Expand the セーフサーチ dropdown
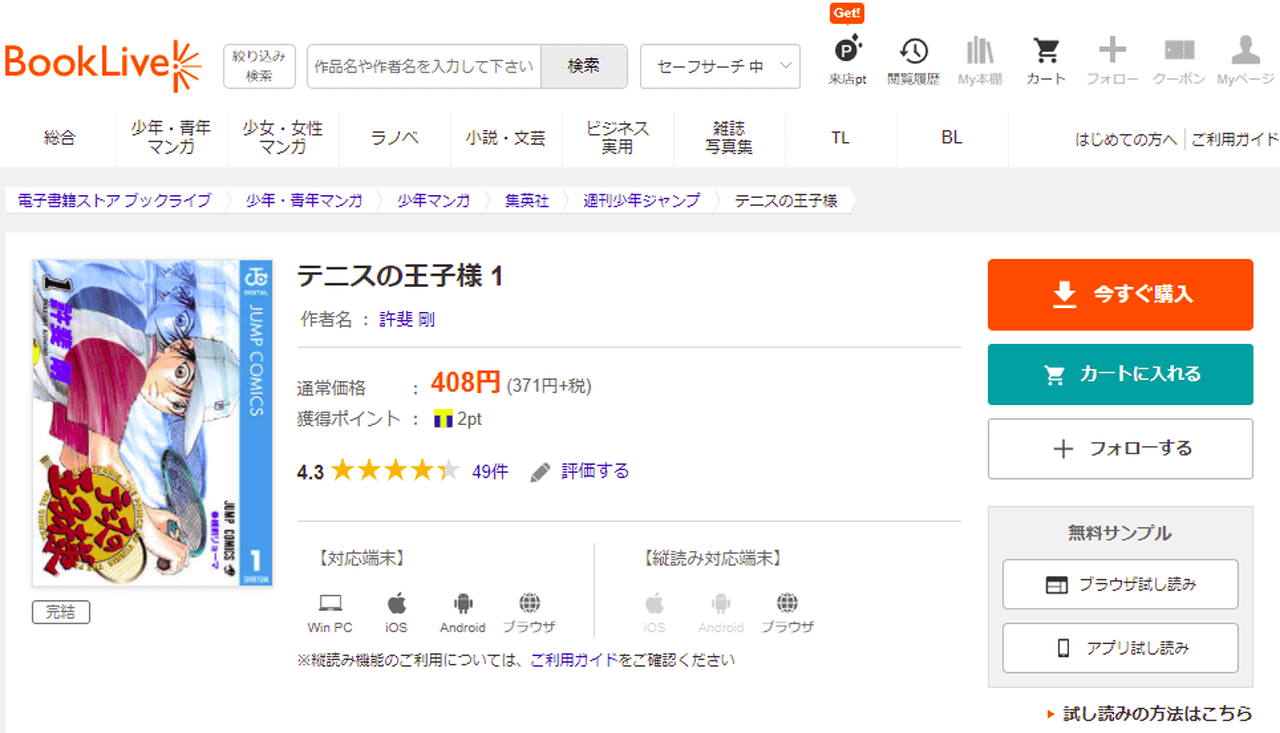The width and height of the screenshot is (1280, 733). (720, 66)
